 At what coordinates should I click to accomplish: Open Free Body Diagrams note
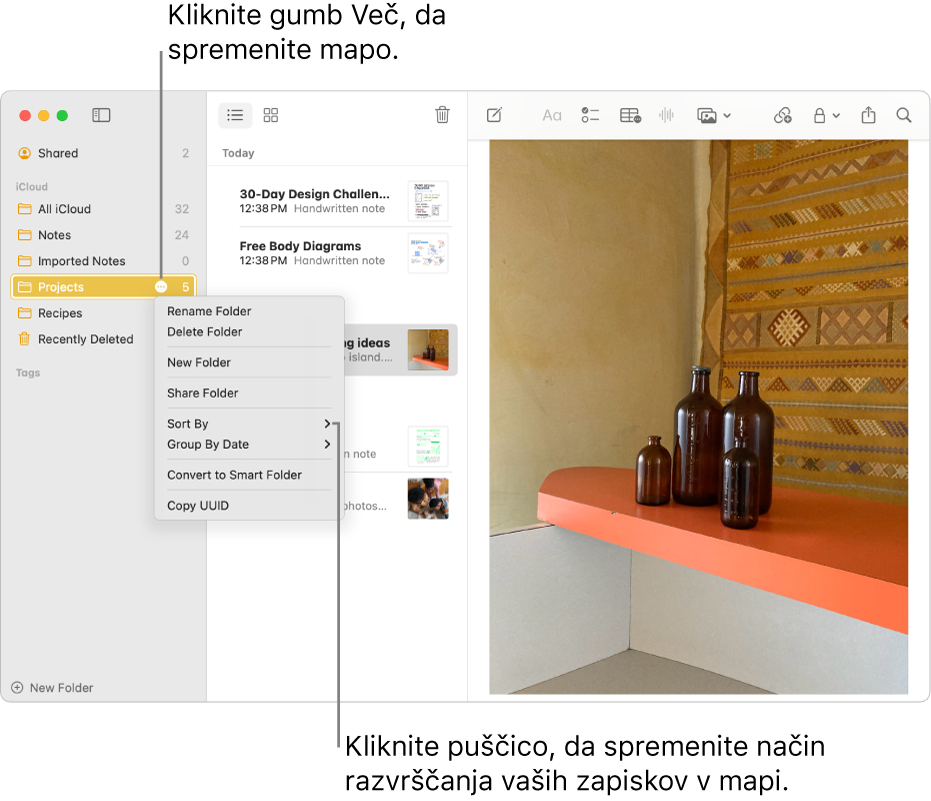pyautogui.click(x=336, y=253)
